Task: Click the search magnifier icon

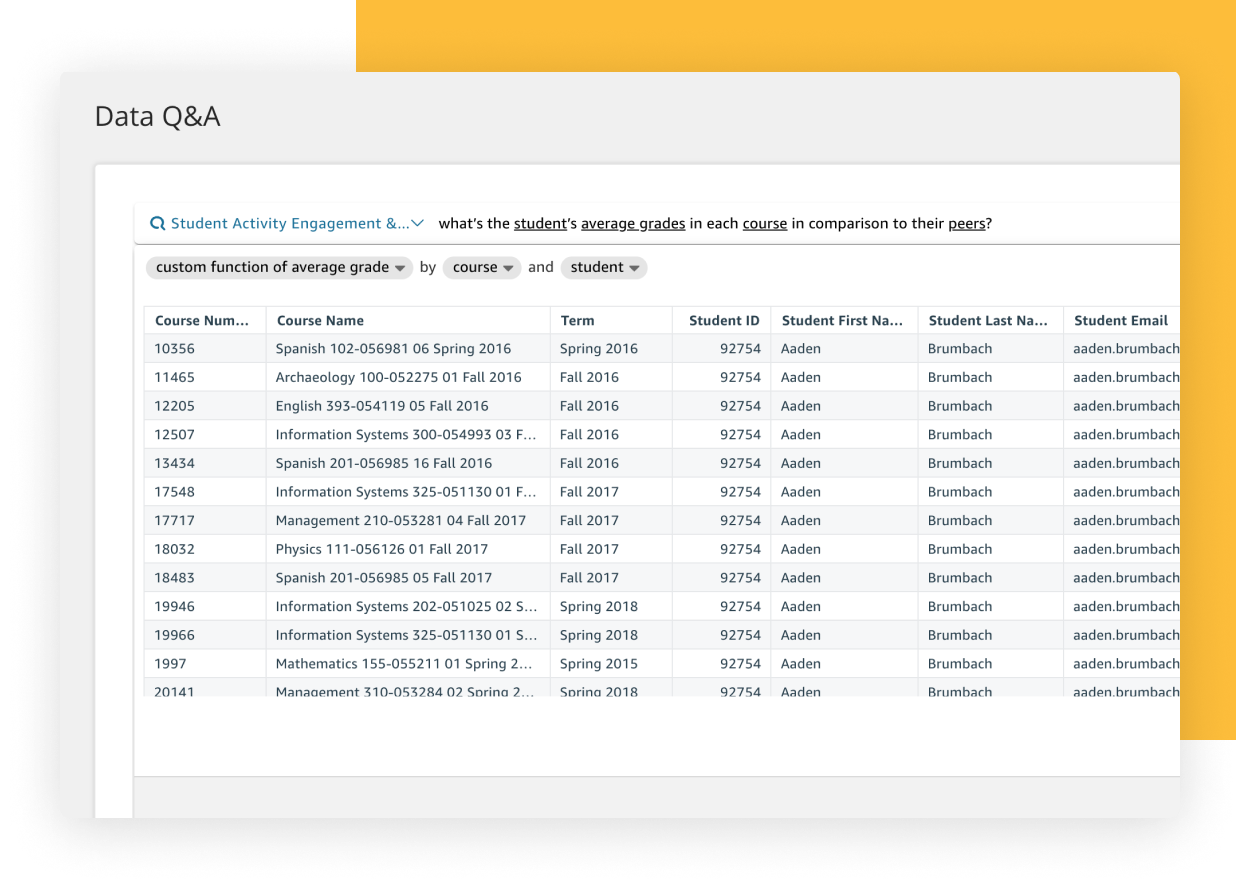Action: pos(157,224)
